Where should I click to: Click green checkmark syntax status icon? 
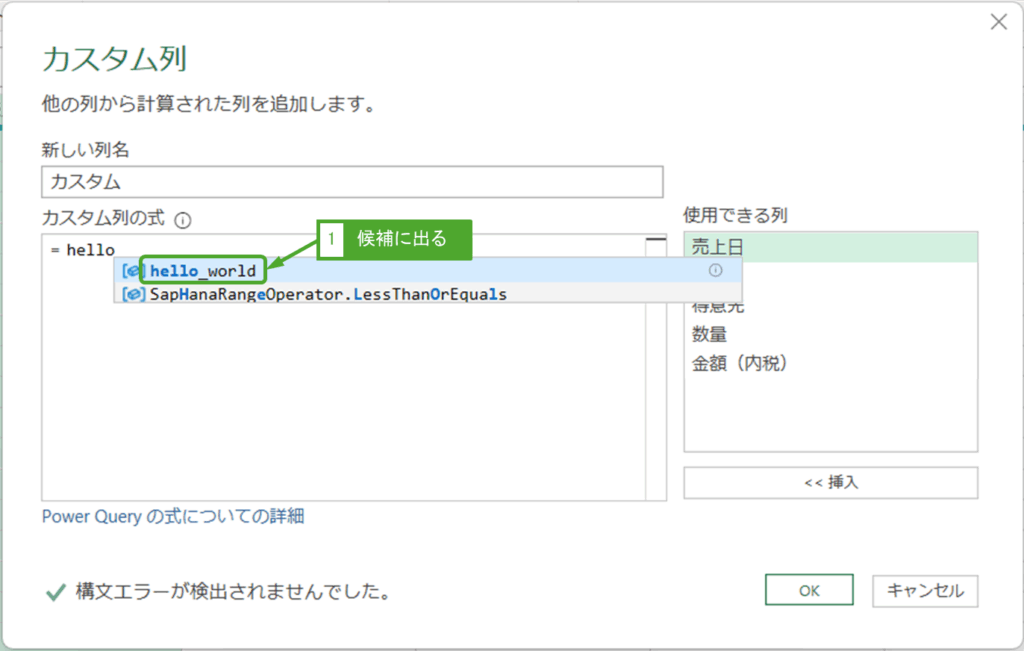[56, 592]
